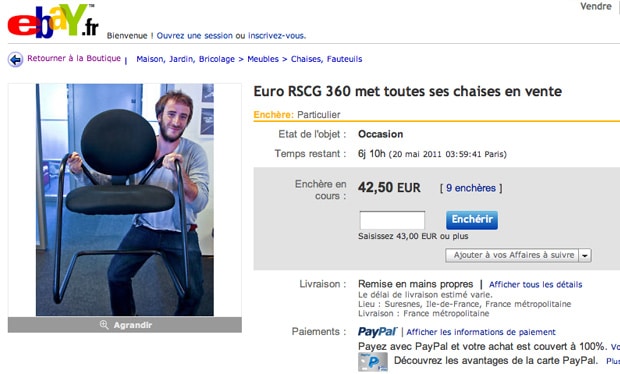Click the chair product photo
Image resolution: width=620 pixels, height=374 pixels.
coord(125,200)
